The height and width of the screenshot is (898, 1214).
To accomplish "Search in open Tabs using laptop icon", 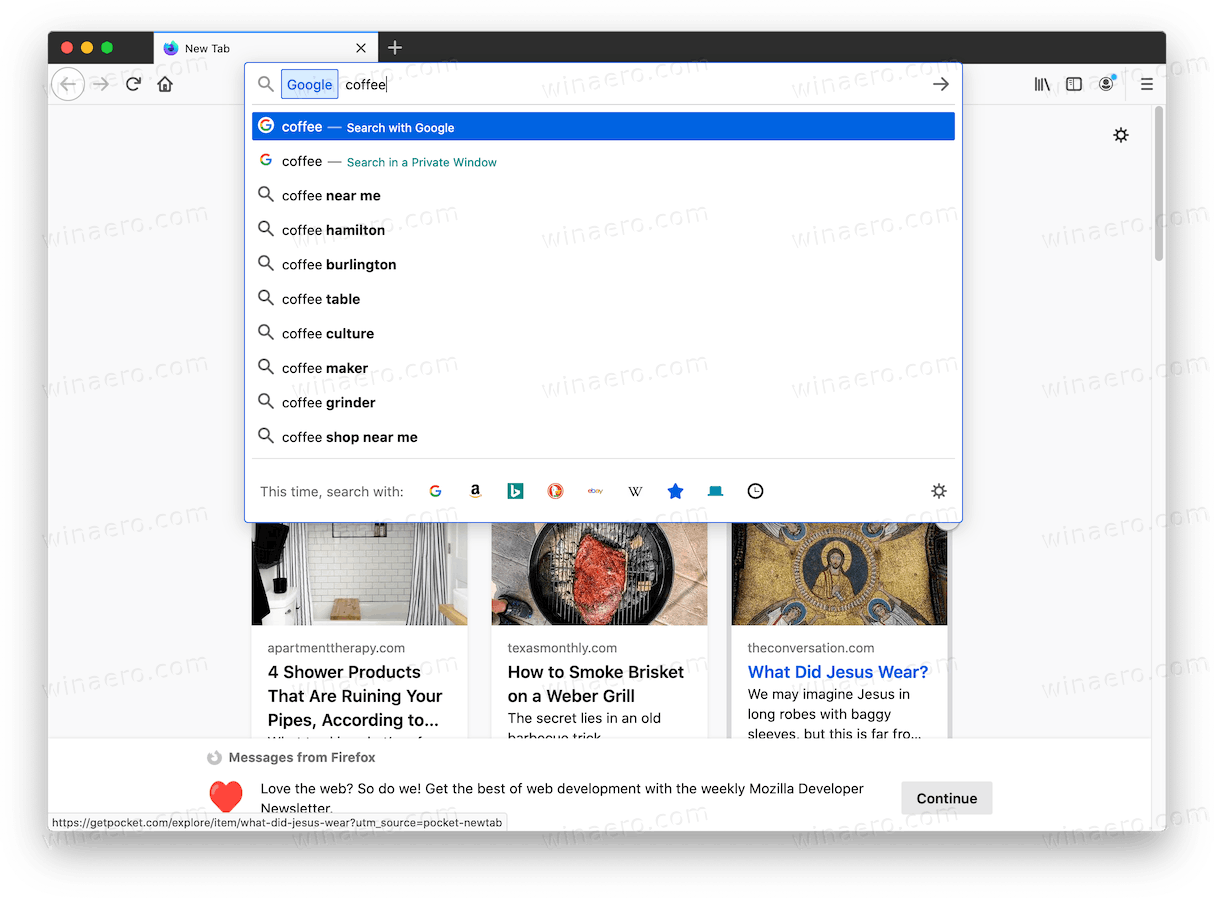I will (x=715, y=491).
